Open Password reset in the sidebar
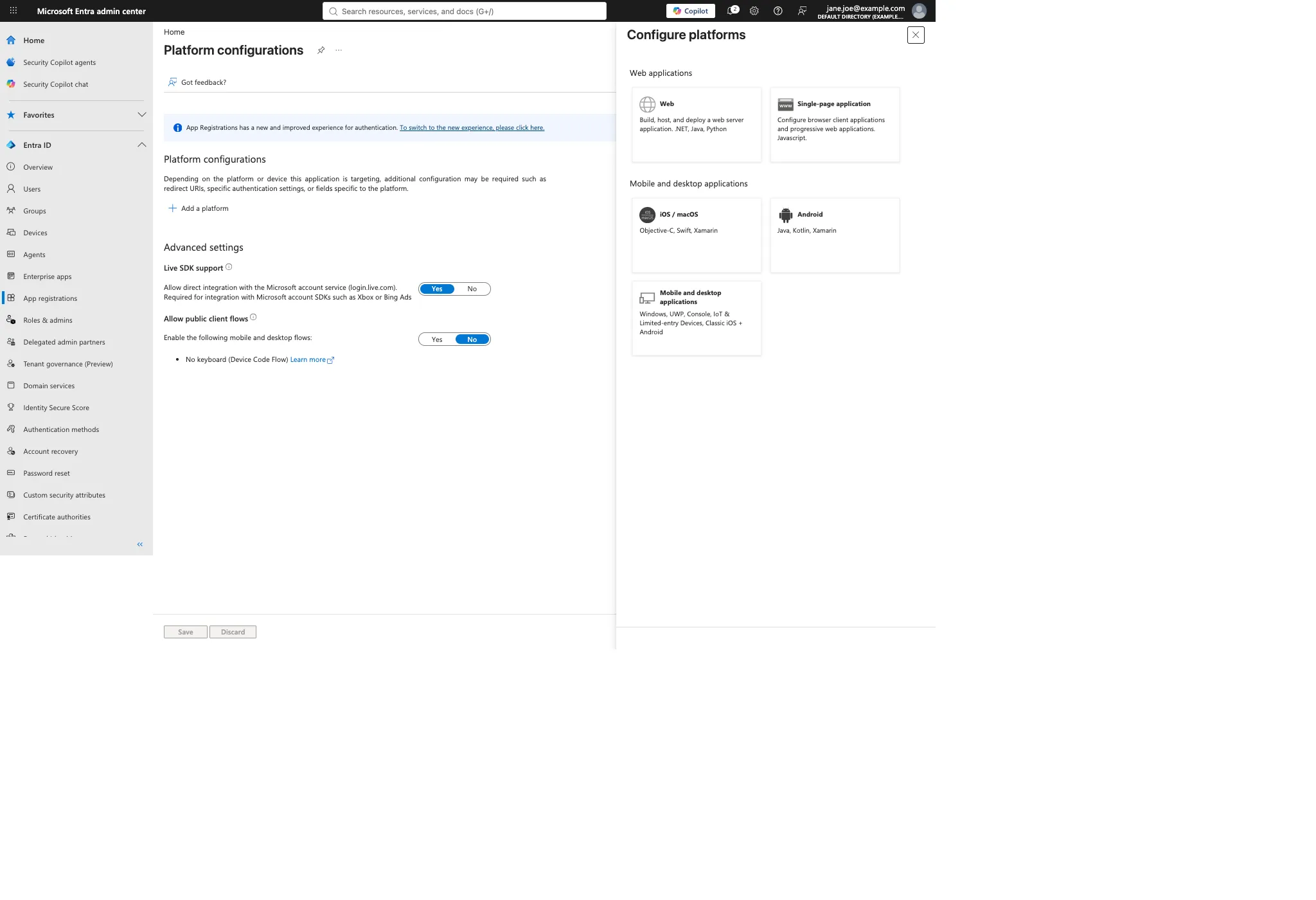The image size is (1316, 900). click(x=76, y=473)
